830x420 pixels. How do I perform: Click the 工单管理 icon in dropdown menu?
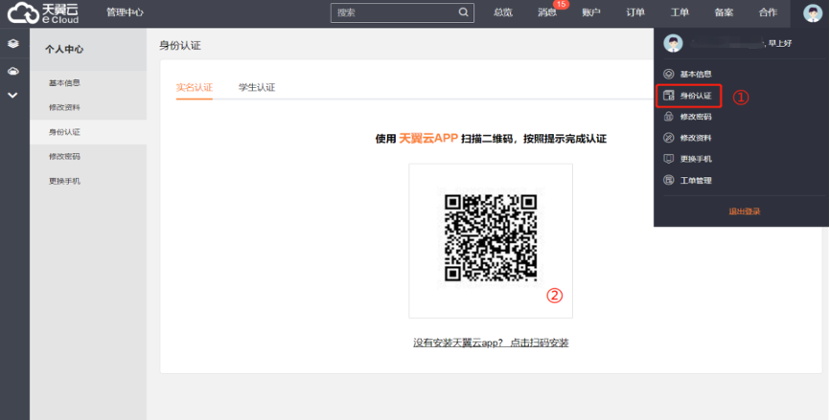point(668,181)
